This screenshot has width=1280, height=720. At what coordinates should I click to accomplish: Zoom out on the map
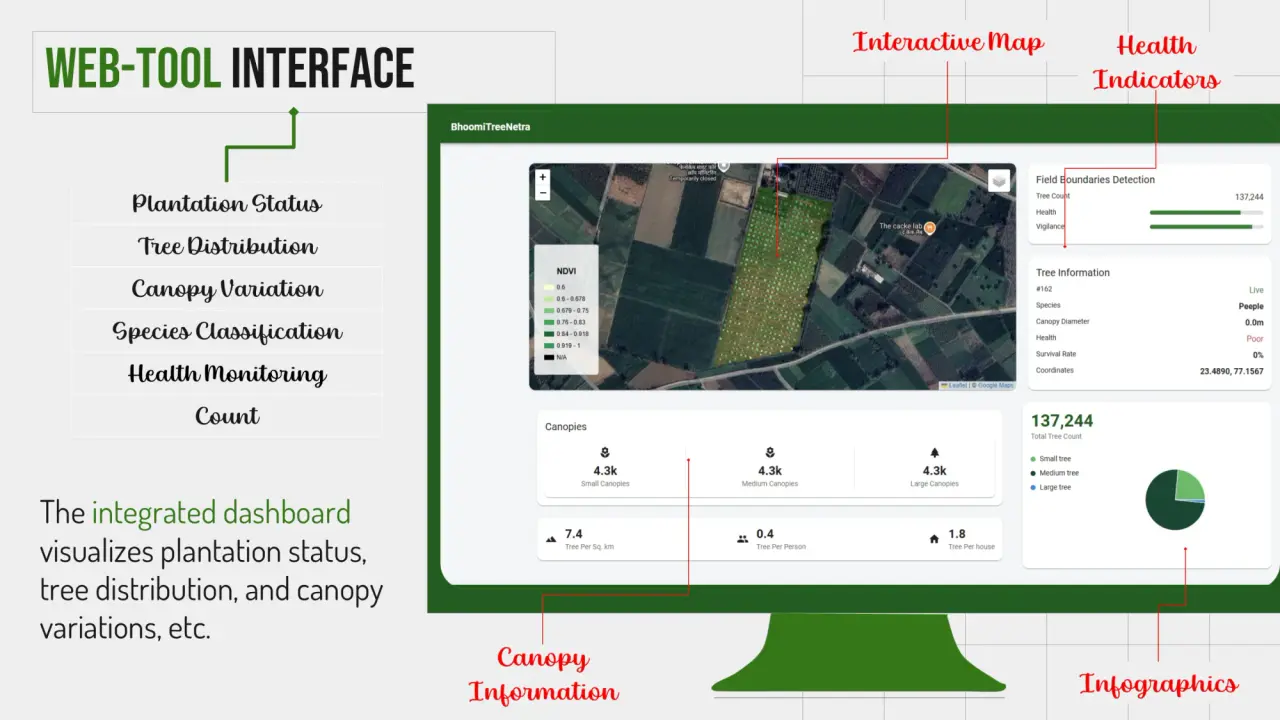pos(543,193)
